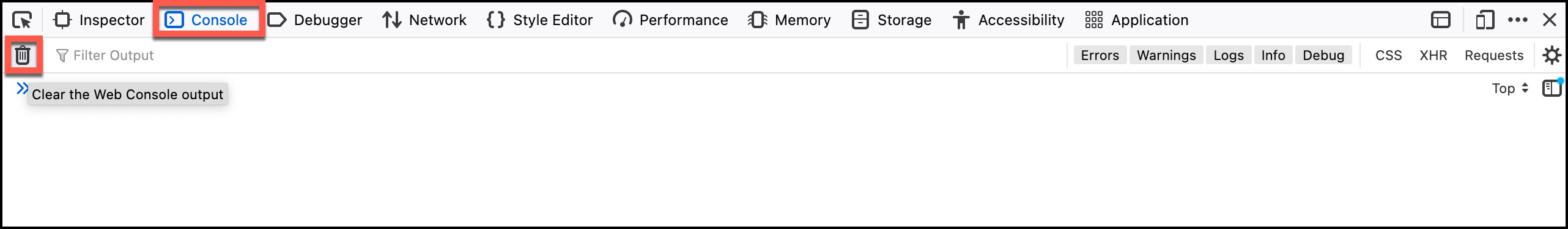This screenshot has height=229, width=1568.
Task: Toggle the Info filter
Action: pyautogui.click(x=1273, y=55)
